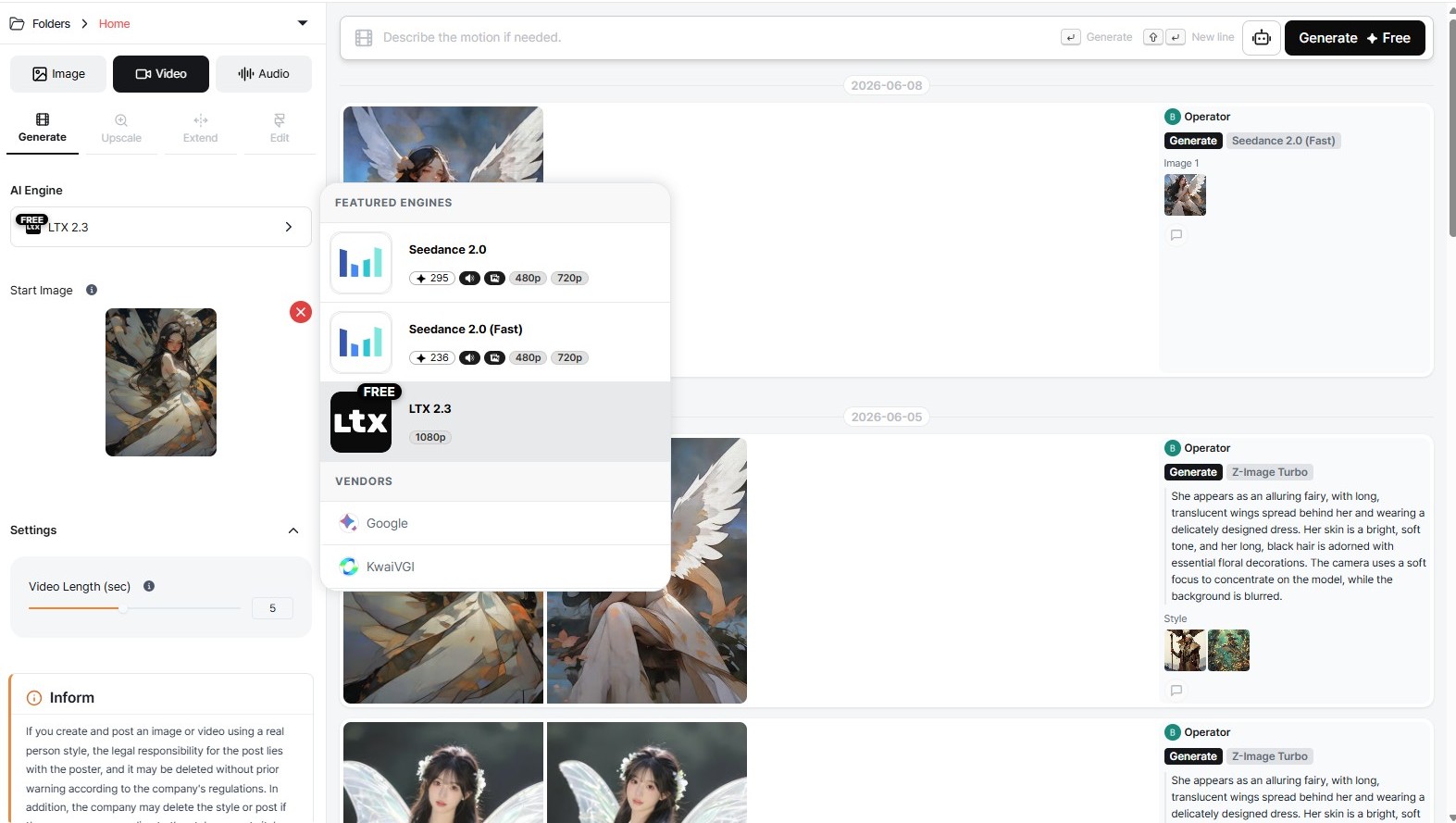The width and height of the screenshot is (1456, 823).
Task: Click the Operator avatar on 2026-06-08 card
Action: (x=1172, y=117)
